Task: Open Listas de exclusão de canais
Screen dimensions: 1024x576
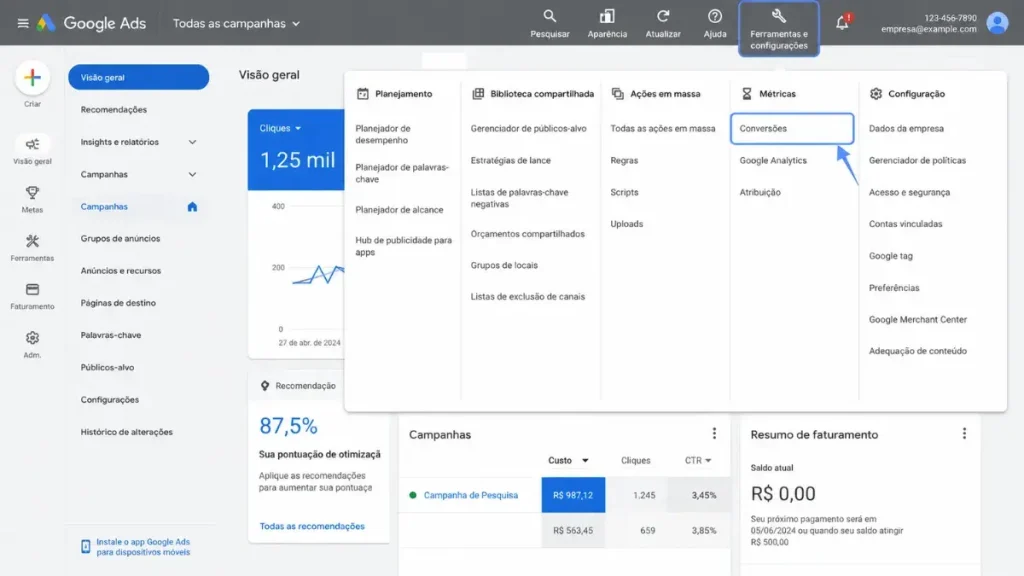Action: (x=527, y=296)
